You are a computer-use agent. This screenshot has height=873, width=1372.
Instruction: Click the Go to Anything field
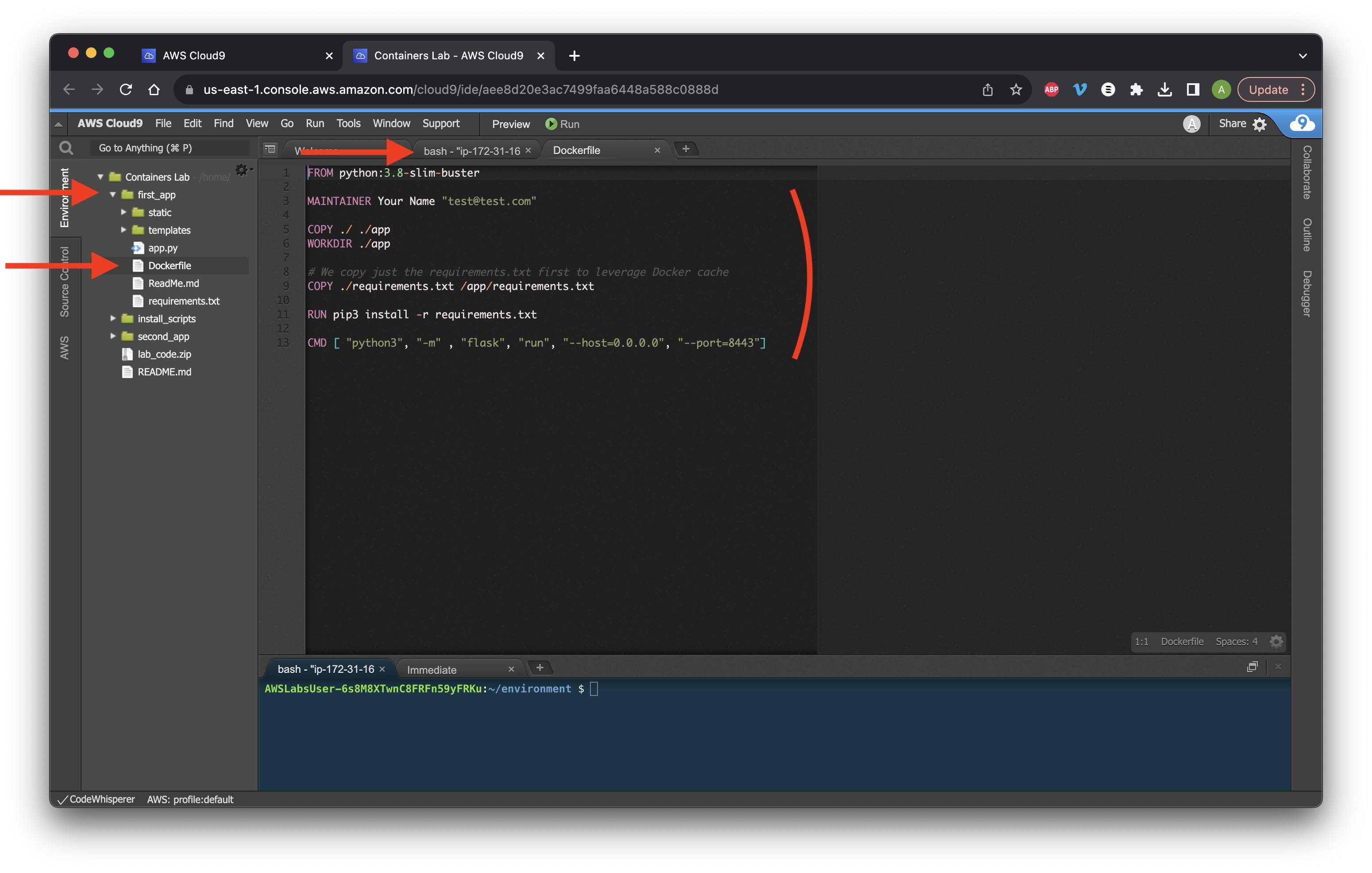pos(170,148)
